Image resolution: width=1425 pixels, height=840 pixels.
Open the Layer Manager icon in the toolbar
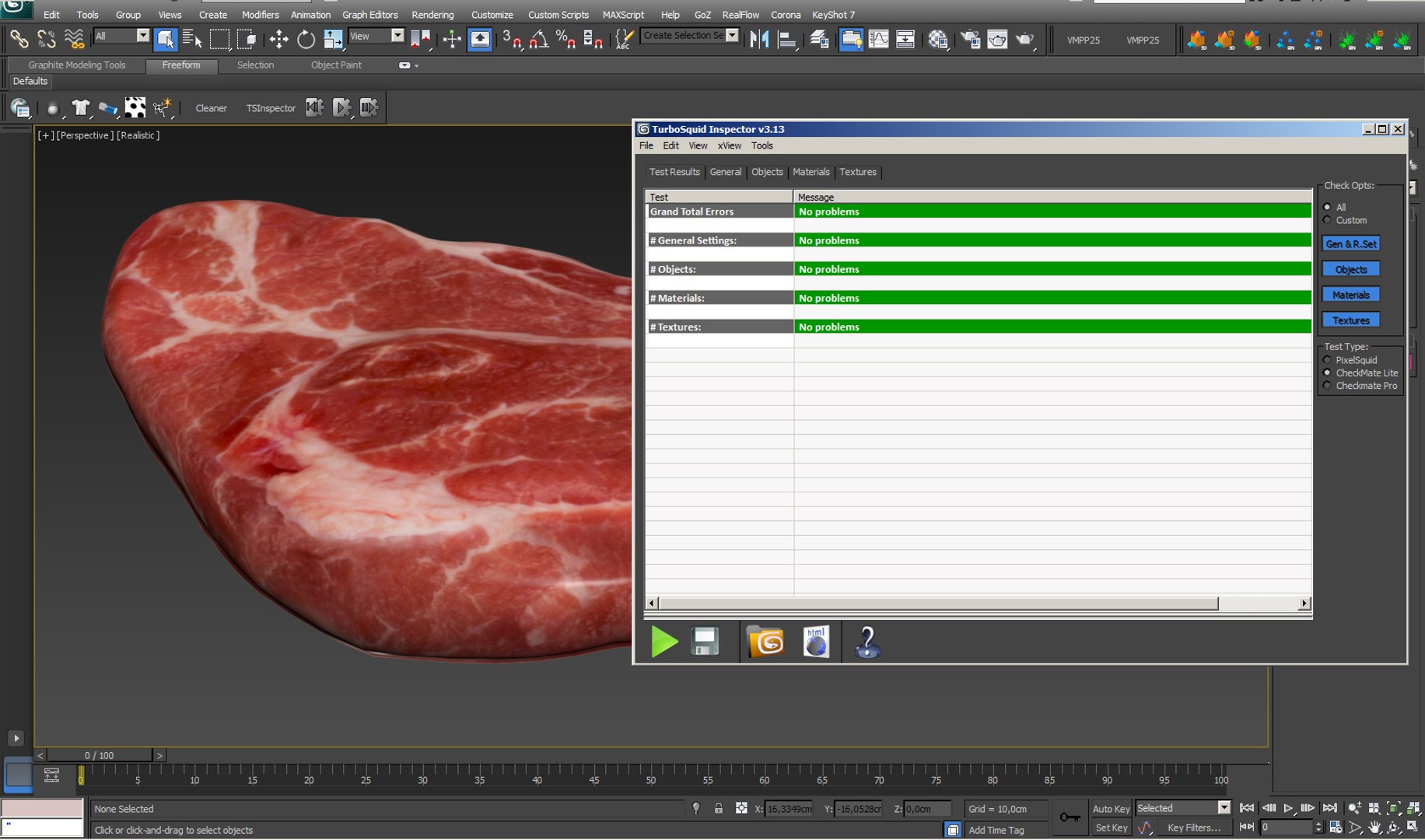(x=819, y=38)
